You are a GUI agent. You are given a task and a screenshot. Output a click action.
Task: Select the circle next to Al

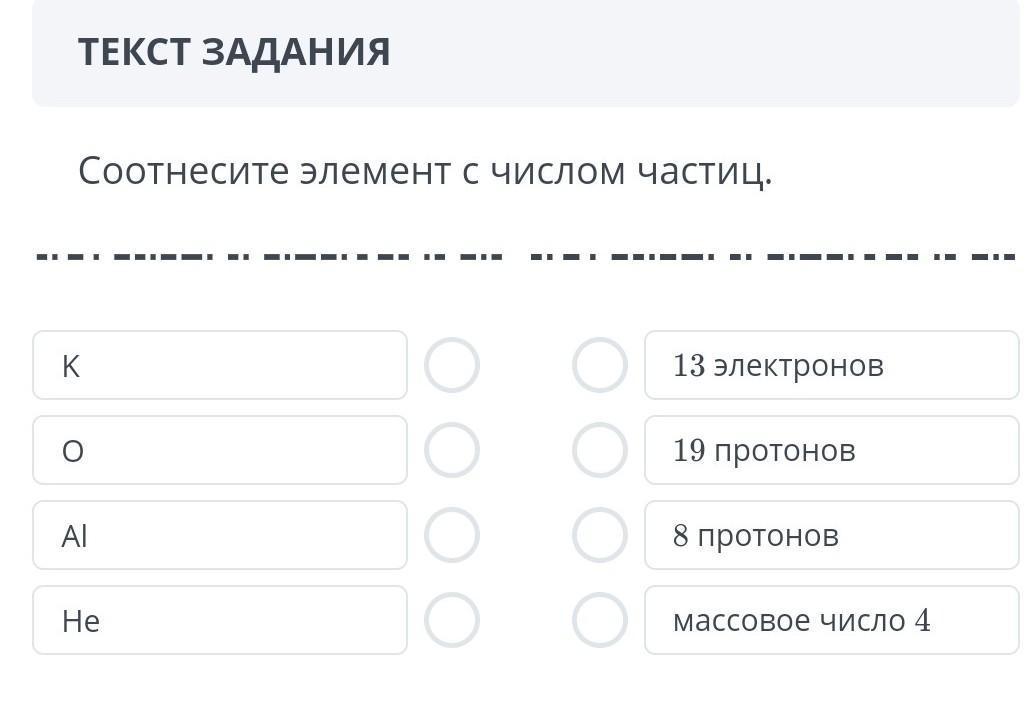(452, 535)
